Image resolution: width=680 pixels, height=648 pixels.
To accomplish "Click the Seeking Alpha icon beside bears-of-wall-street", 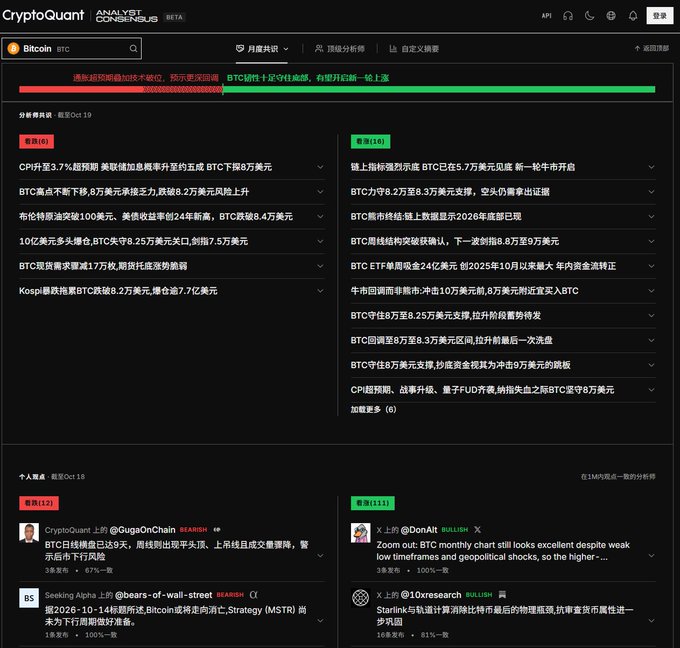I will coord(254,595).
